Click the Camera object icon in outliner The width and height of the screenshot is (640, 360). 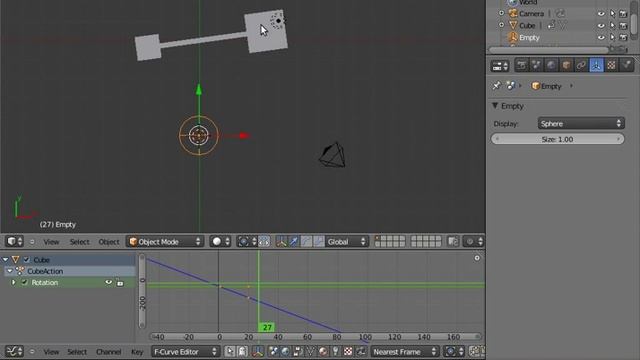click(x=513, y=13)
